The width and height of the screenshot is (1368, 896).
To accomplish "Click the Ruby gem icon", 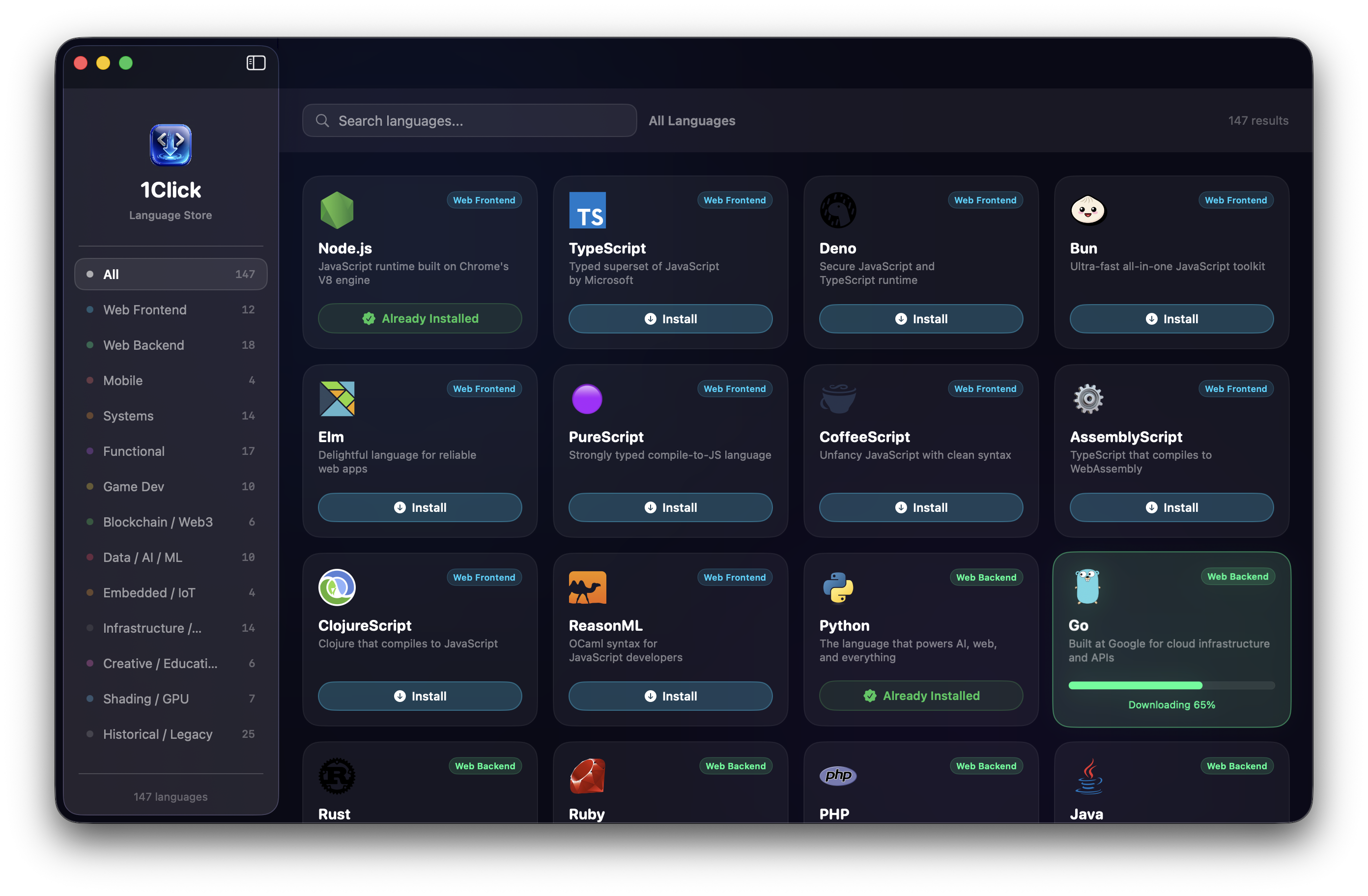I will point(587,775).
